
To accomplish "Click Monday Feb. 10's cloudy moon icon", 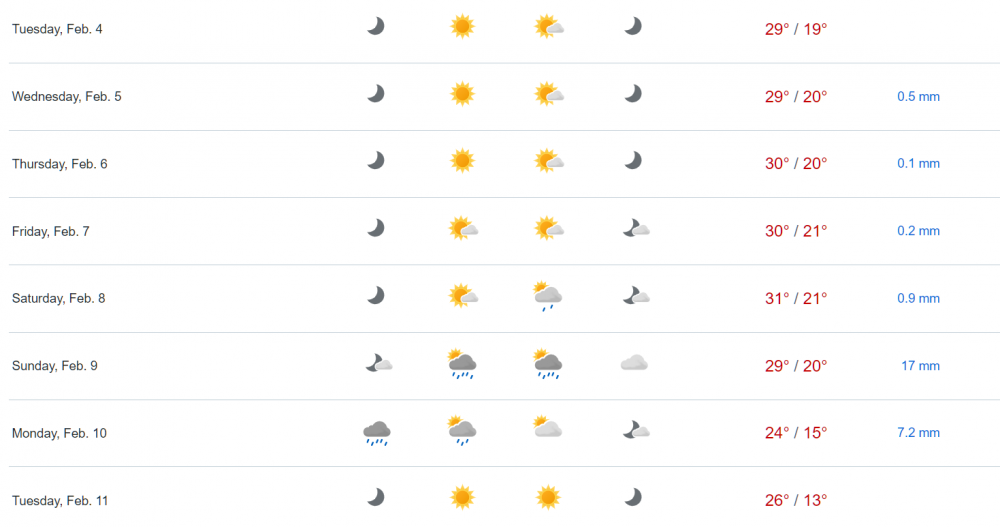I will (x=636, y=430).
